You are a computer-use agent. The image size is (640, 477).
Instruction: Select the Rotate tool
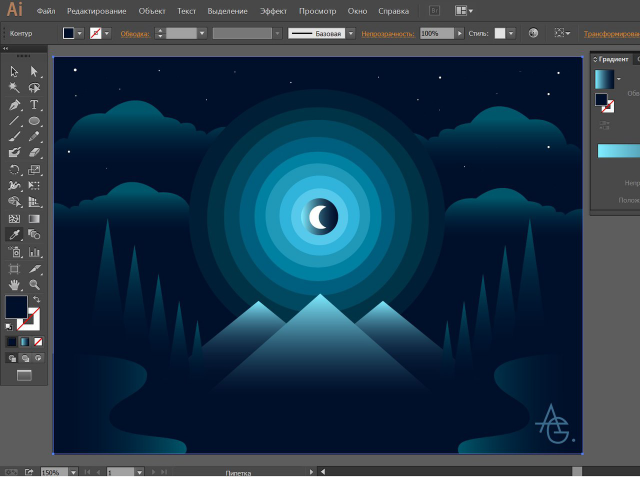14,170
